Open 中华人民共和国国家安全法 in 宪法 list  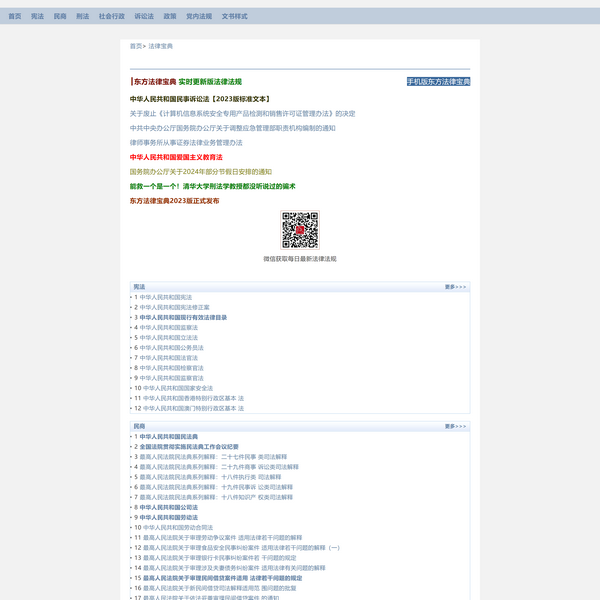tap(176, 388)
